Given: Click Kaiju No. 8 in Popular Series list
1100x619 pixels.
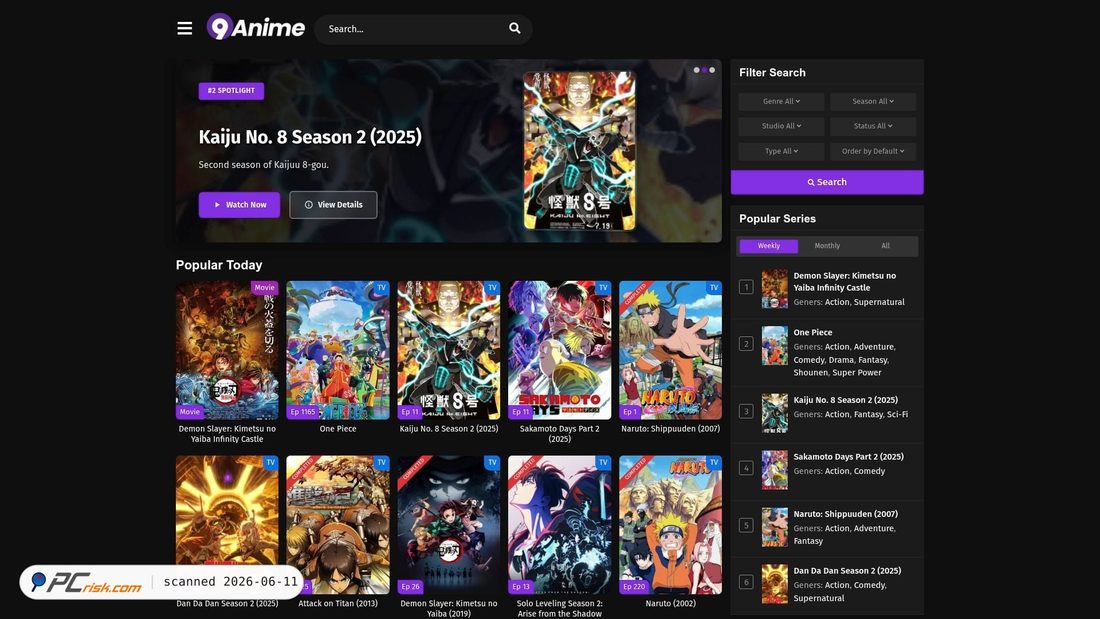Looking at the screenshot, I should [x=845, y=400].
